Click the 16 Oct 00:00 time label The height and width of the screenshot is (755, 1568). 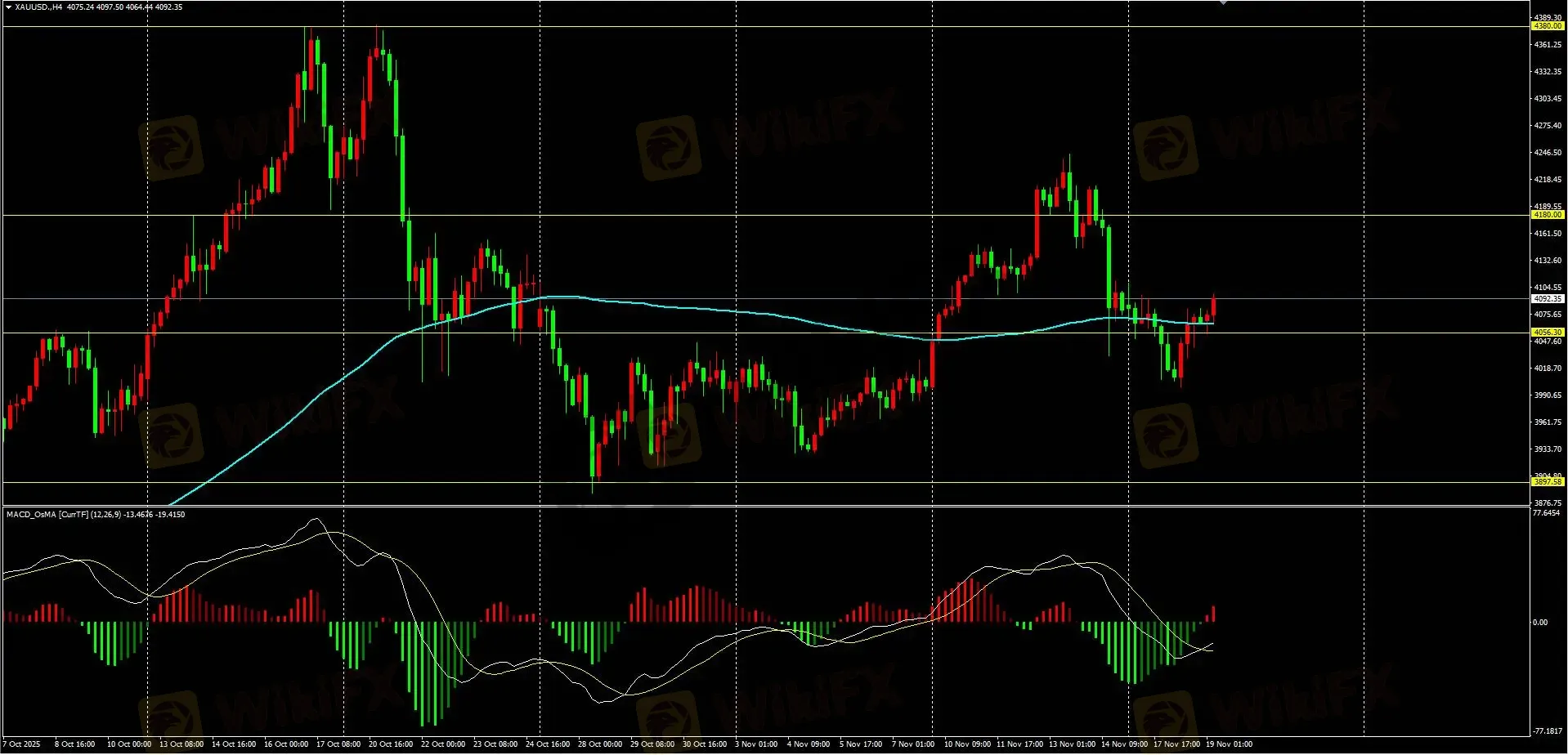(286, 744)
